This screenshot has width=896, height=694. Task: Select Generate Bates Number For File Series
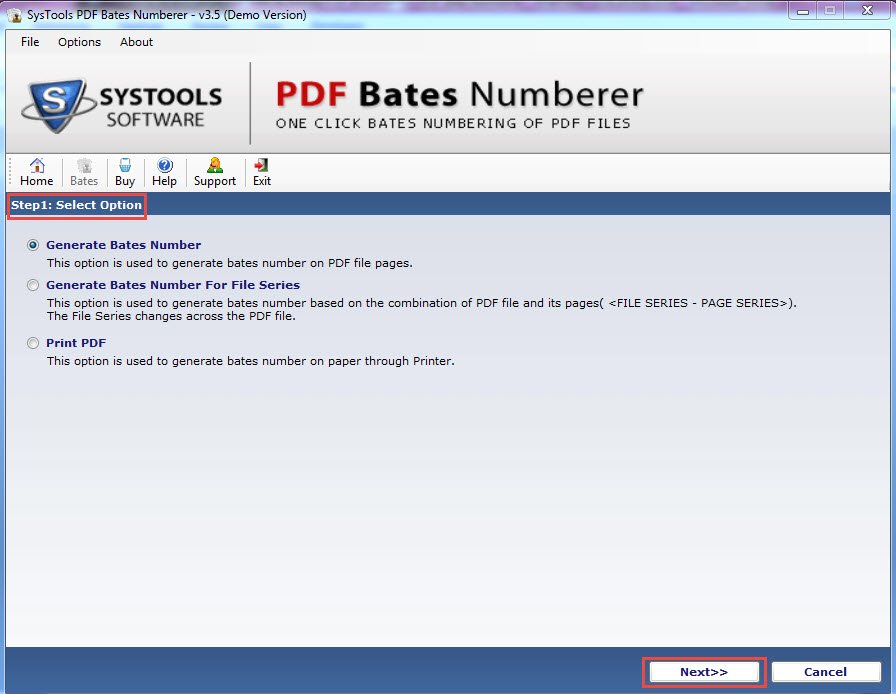[x=33, y=285]
